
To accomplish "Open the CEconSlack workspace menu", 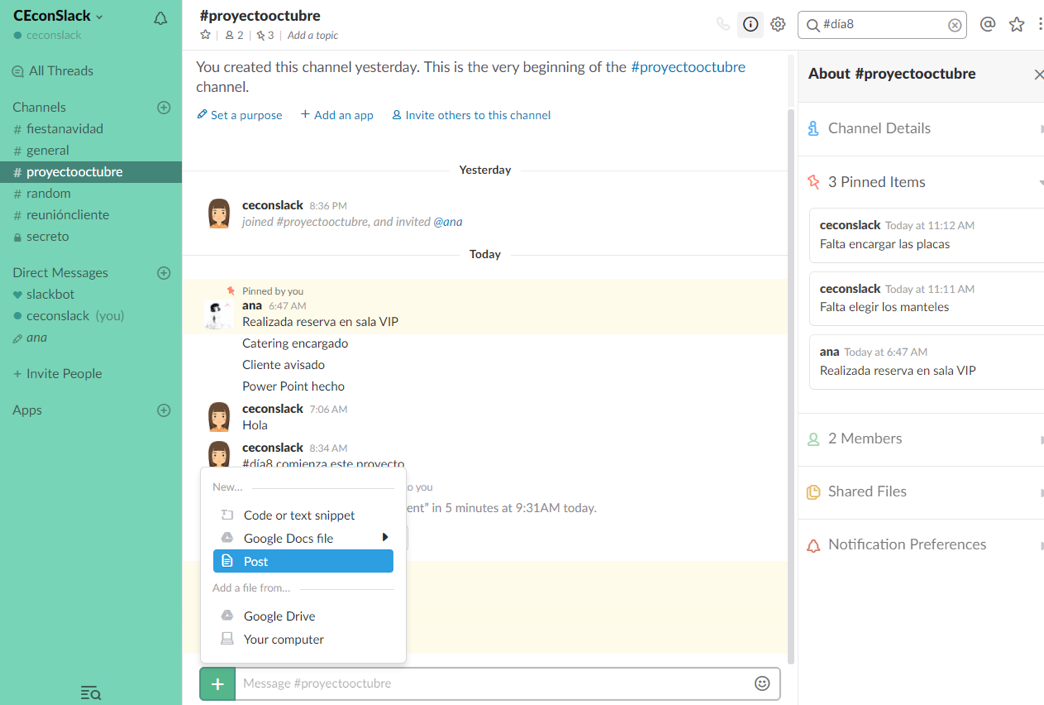I will click(58, 16).
